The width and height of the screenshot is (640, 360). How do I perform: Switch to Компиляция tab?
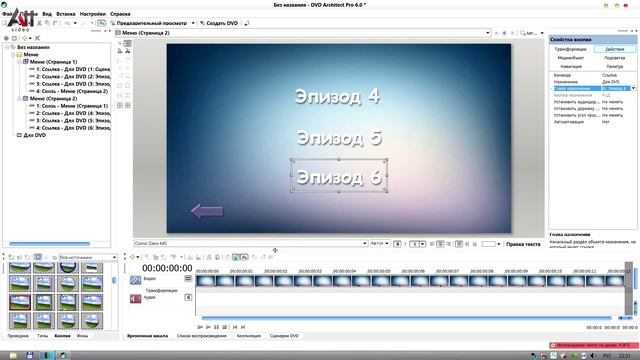point(249,336)
